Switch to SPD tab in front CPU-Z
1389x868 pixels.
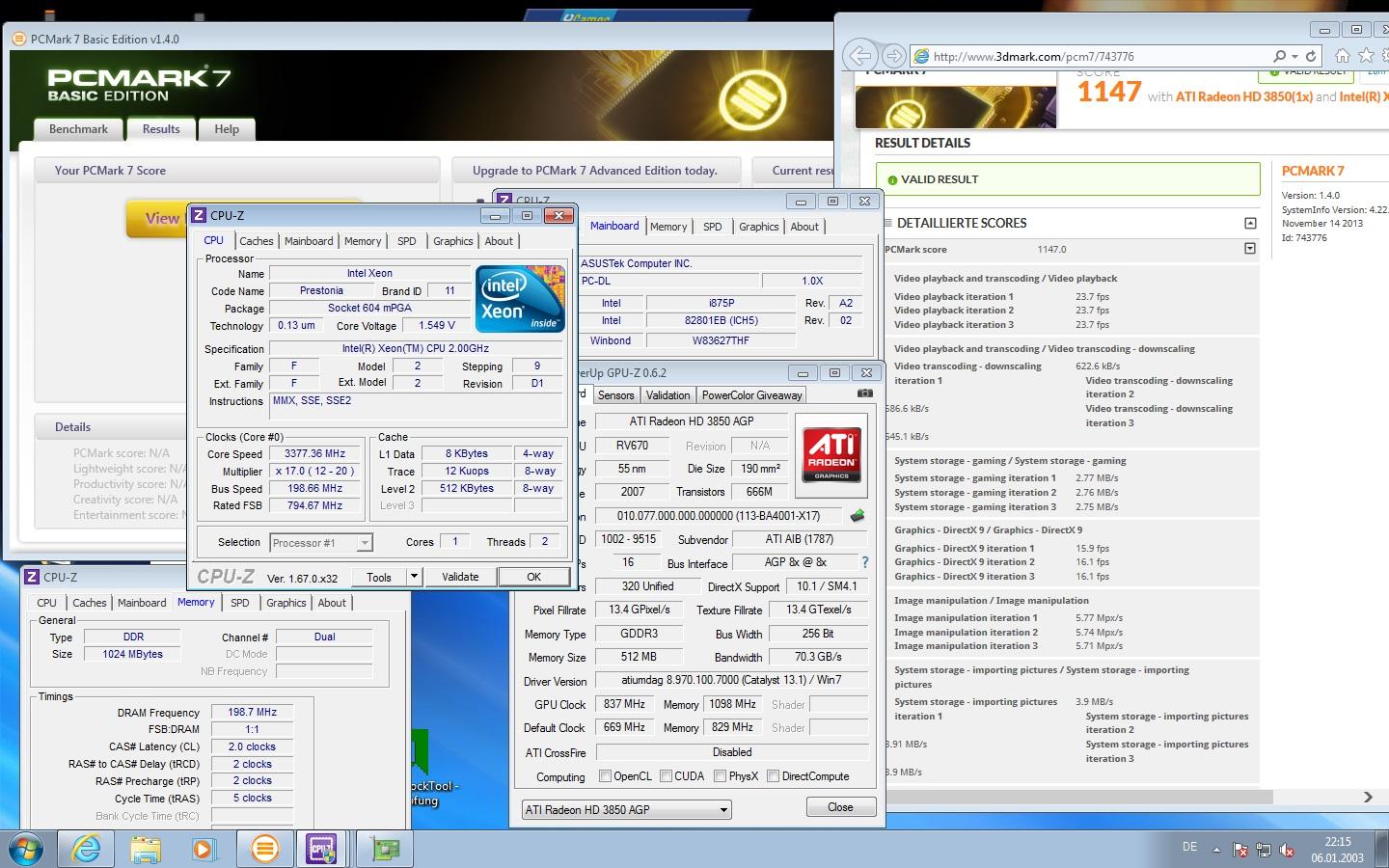click(407, 241)
